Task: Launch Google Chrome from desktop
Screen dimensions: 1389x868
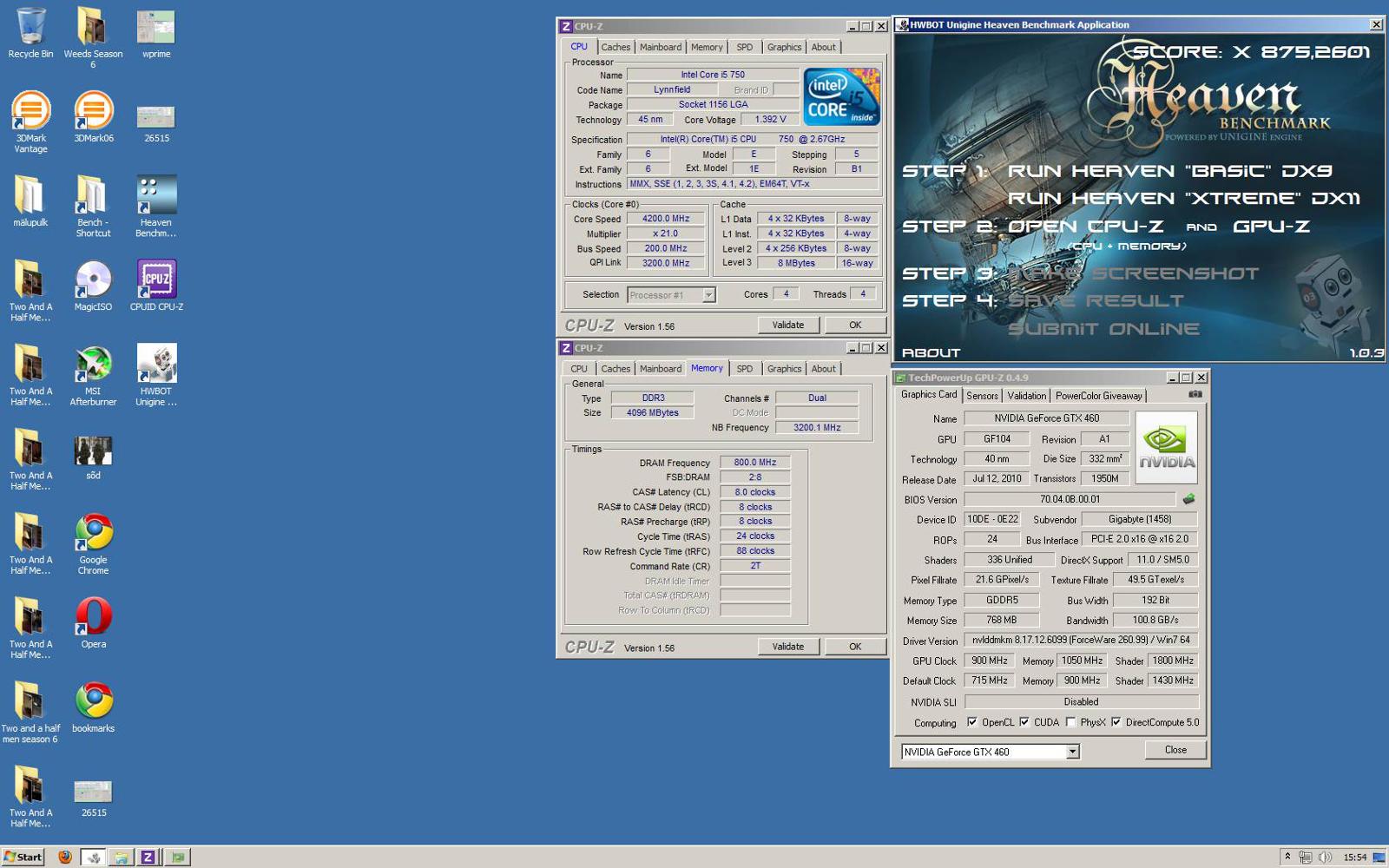Action: tap(93, 542)
